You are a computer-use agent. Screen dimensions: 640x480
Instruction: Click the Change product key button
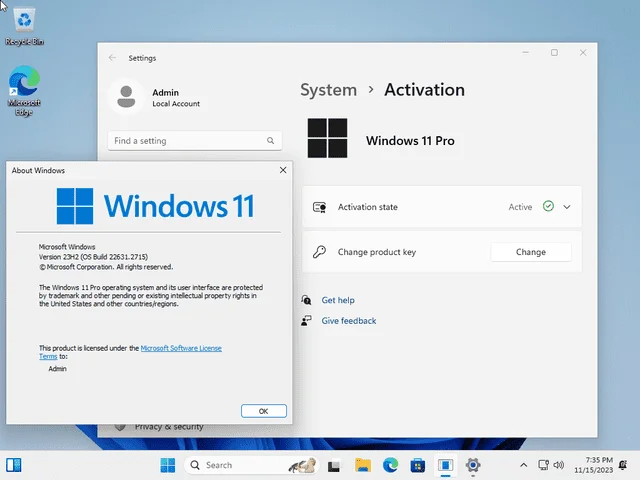(x=531, y=252)
